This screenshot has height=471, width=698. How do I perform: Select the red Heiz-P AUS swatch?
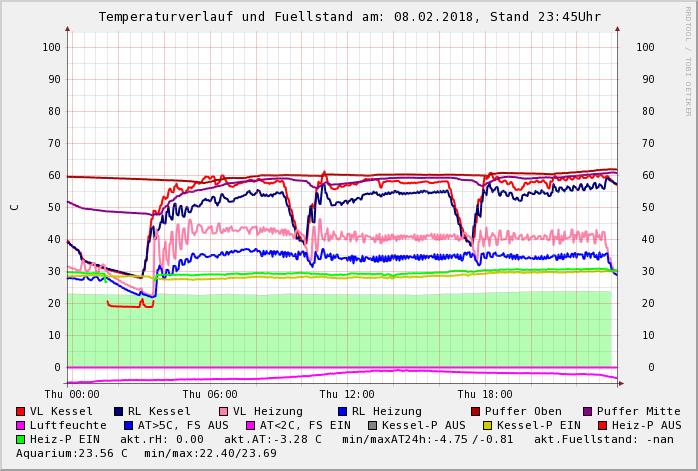pos(602,425)
